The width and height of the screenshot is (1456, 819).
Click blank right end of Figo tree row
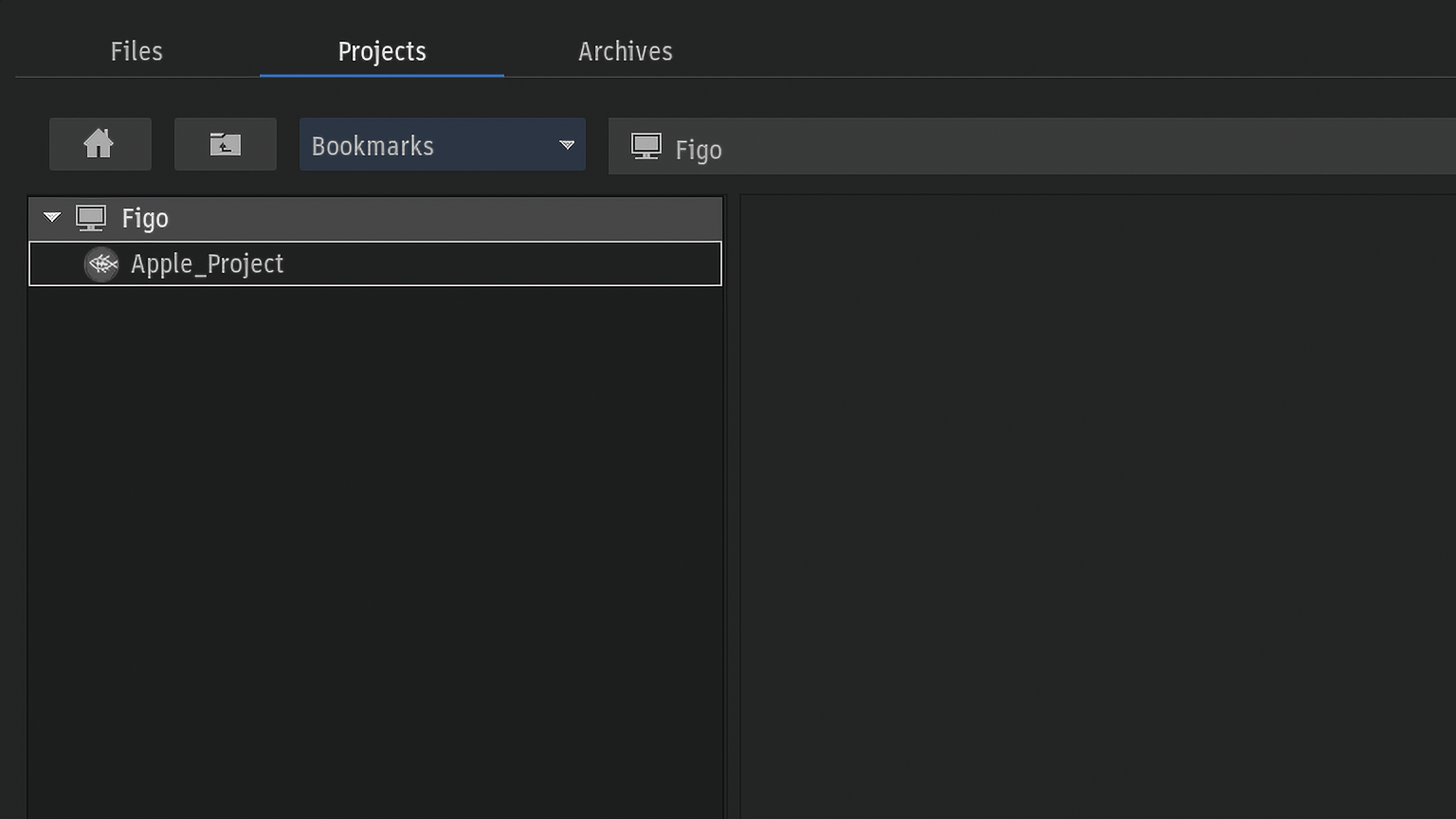pyautogui.click(x=569, y=218)
